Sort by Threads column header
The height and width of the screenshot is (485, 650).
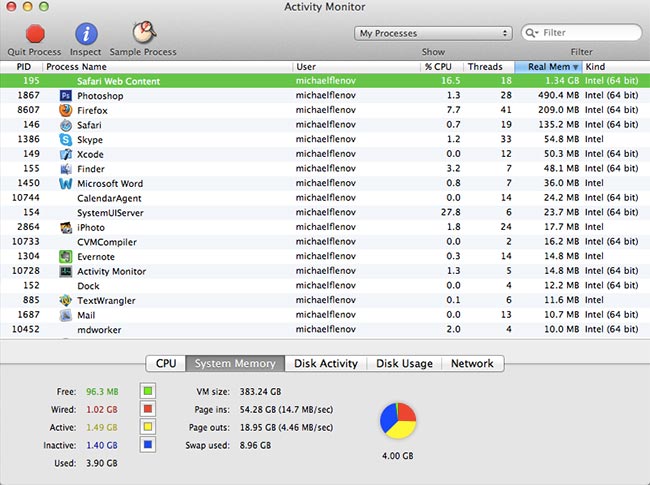coord(489,67)
